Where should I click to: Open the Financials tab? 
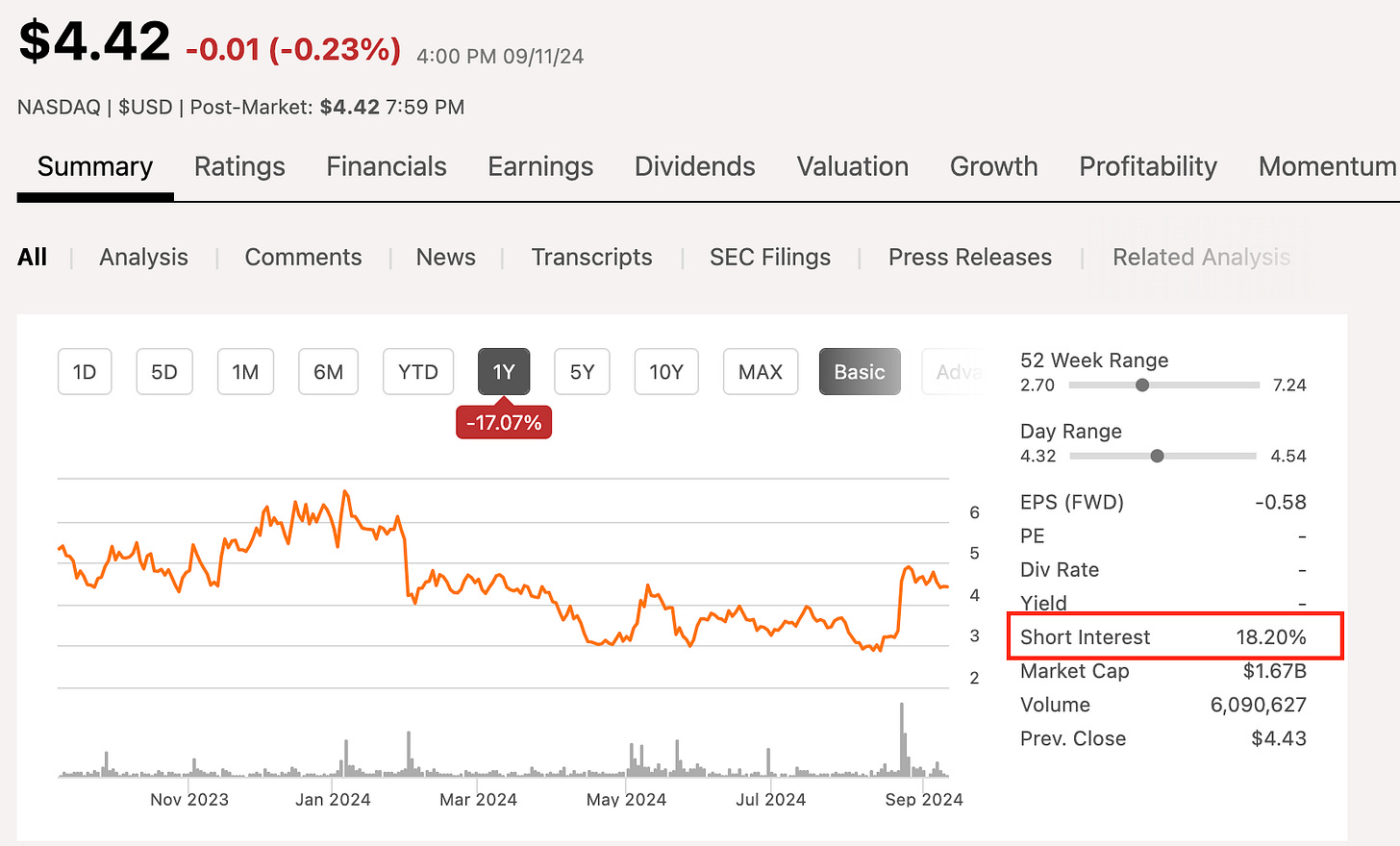coord(387,167)
